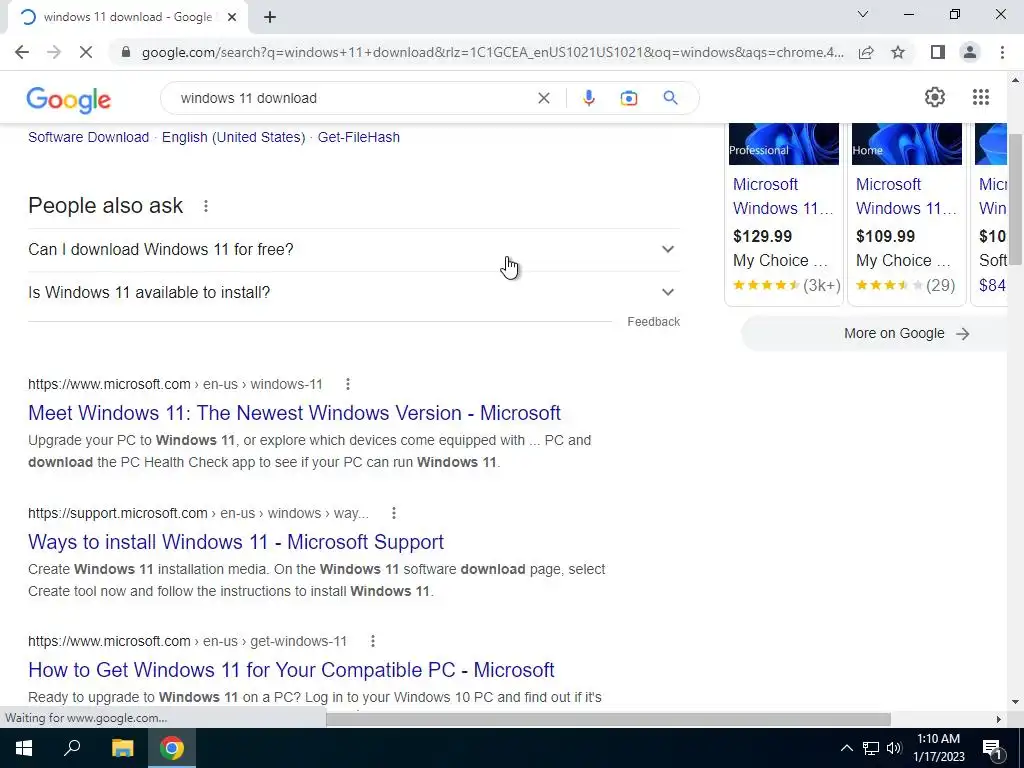Click the horizontal scrollbar thumb
The height and width of the screenshot is (768, 1024).
pyautogui.click(x=608, y=719)
